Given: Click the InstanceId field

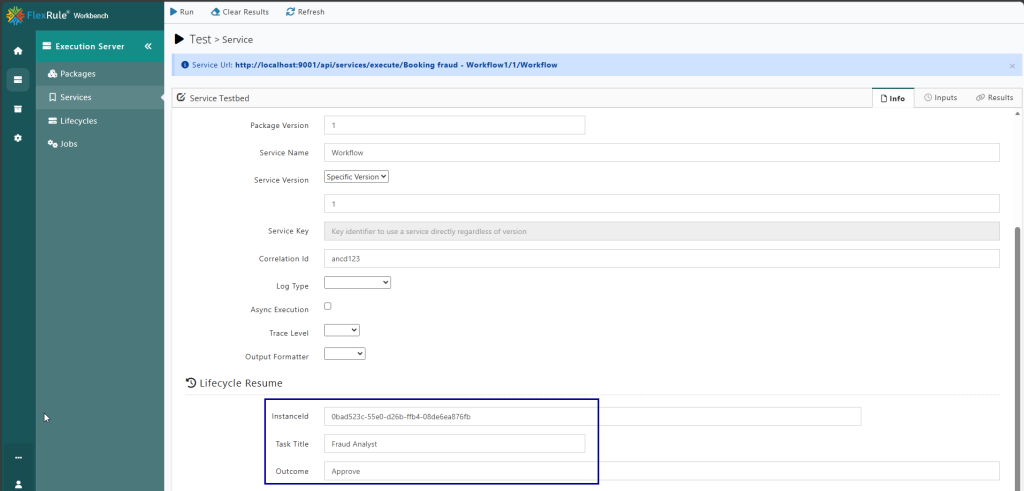Looking at the screenshot, I should click(592, 417).
